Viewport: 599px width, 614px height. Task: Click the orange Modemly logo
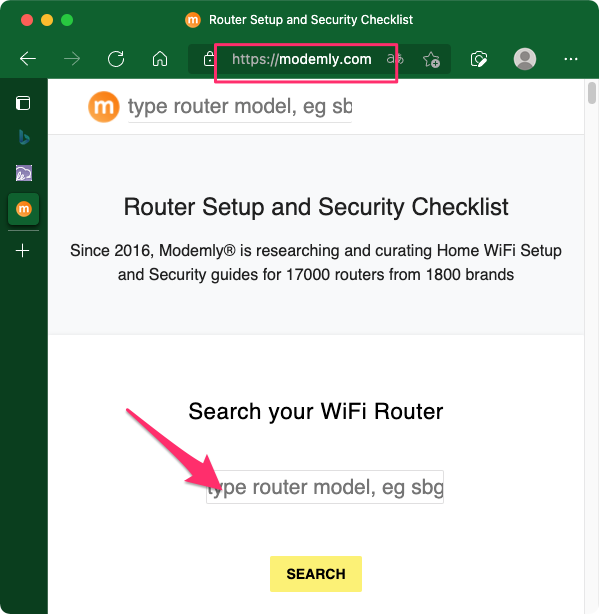coord(104,107)
